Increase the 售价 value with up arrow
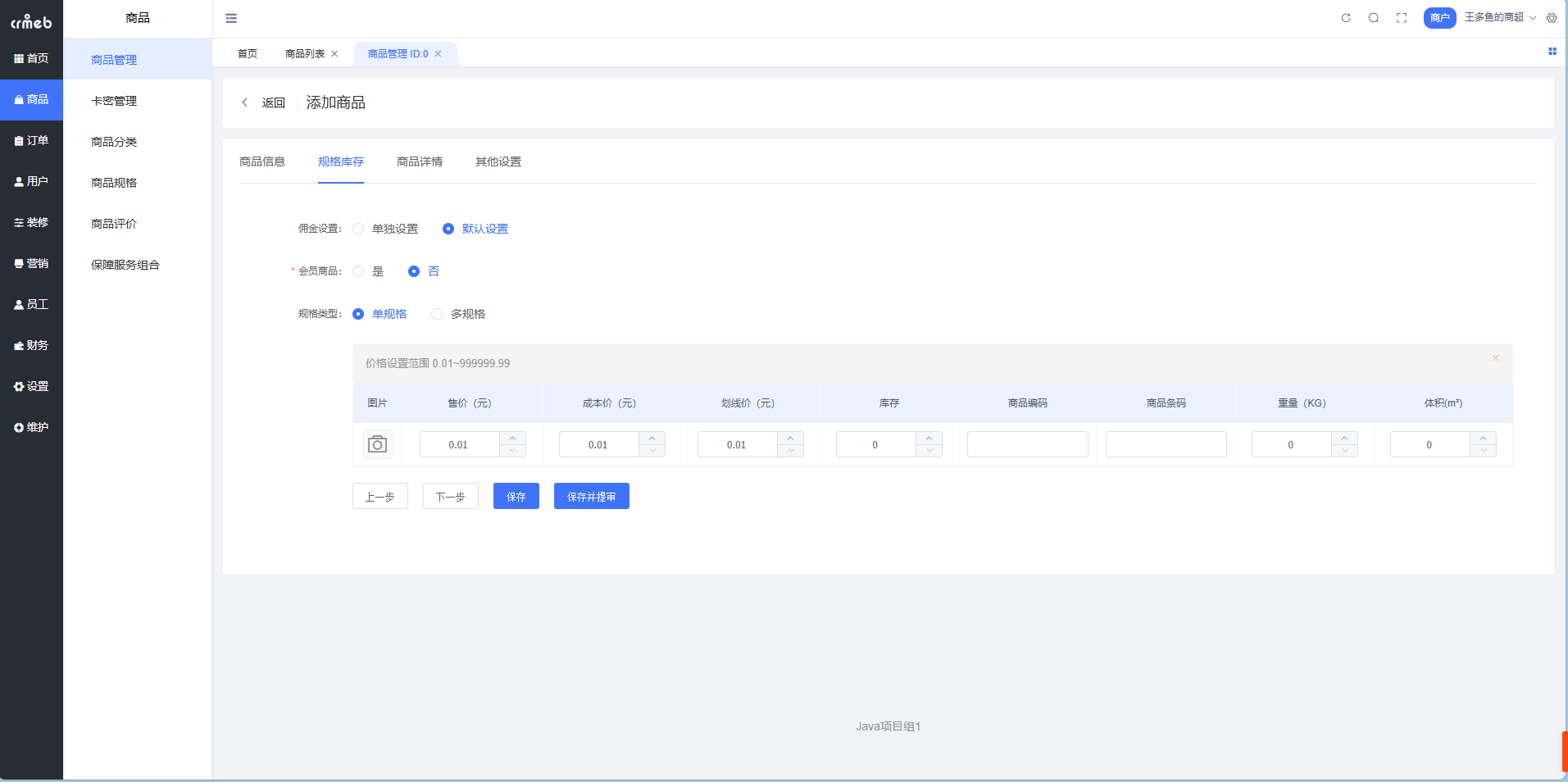Screen dimensions: 1568x782 tap(512, 439)
